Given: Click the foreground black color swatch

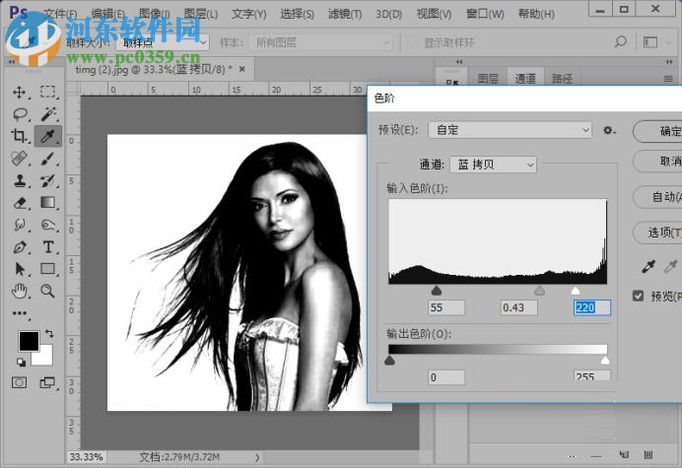Looking at the screenshot, I should pyautogui.click(x=29, y=341).
